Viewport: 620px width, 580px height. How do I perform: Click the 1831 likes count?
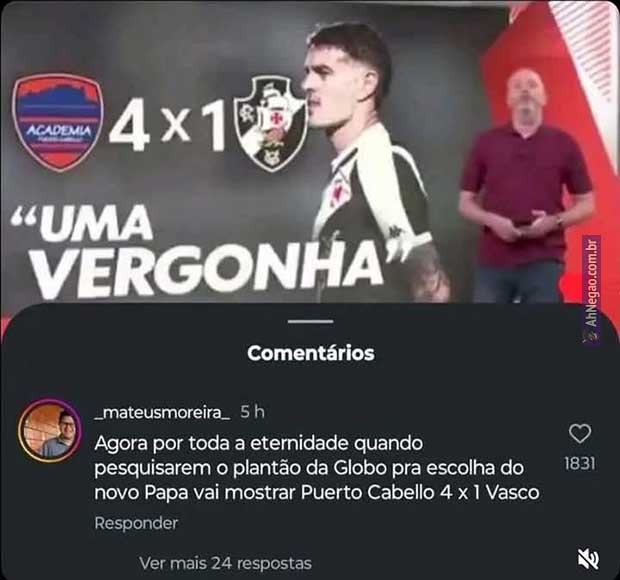pos(580,463)
